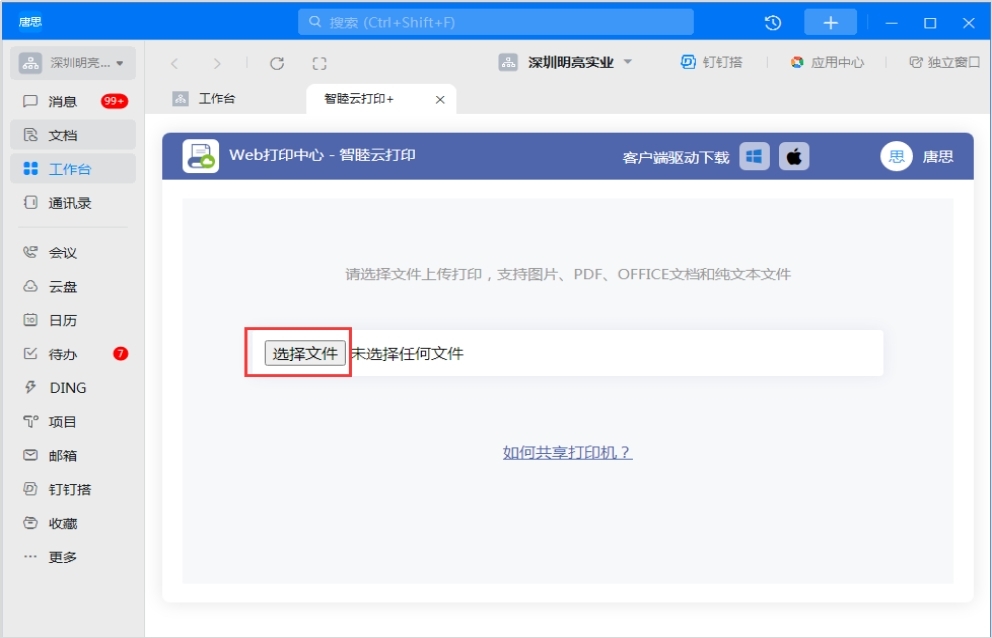Click the 未选择任何文件 text
Screen dimensions: 992x638
tap(407, 353)
